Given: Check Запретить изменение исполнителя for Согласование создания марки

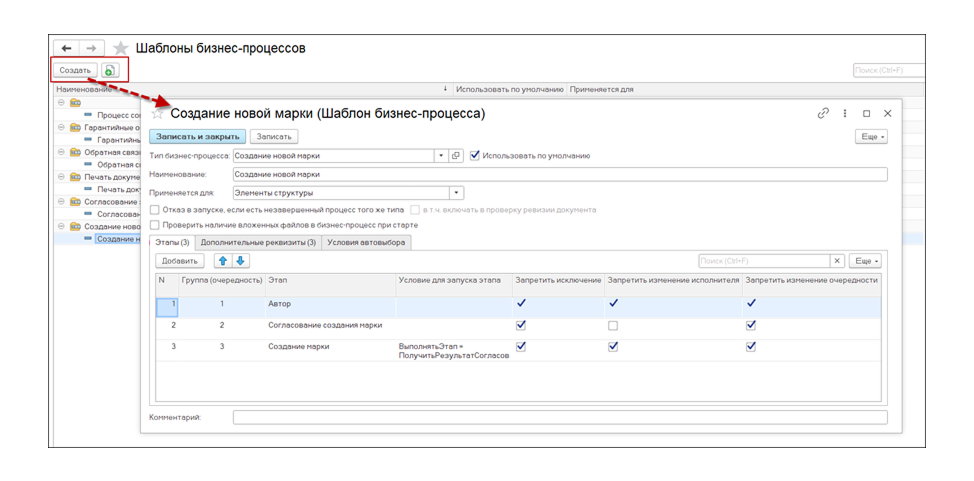Looking at the screenshot, I should click(613, 325).
